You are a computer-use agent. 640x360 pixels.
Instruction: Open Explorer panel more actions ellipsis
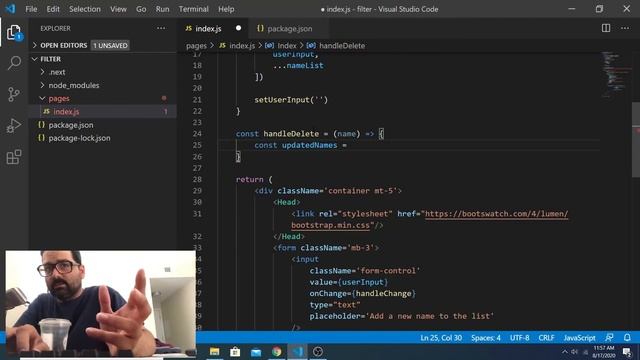click(161, 28)
